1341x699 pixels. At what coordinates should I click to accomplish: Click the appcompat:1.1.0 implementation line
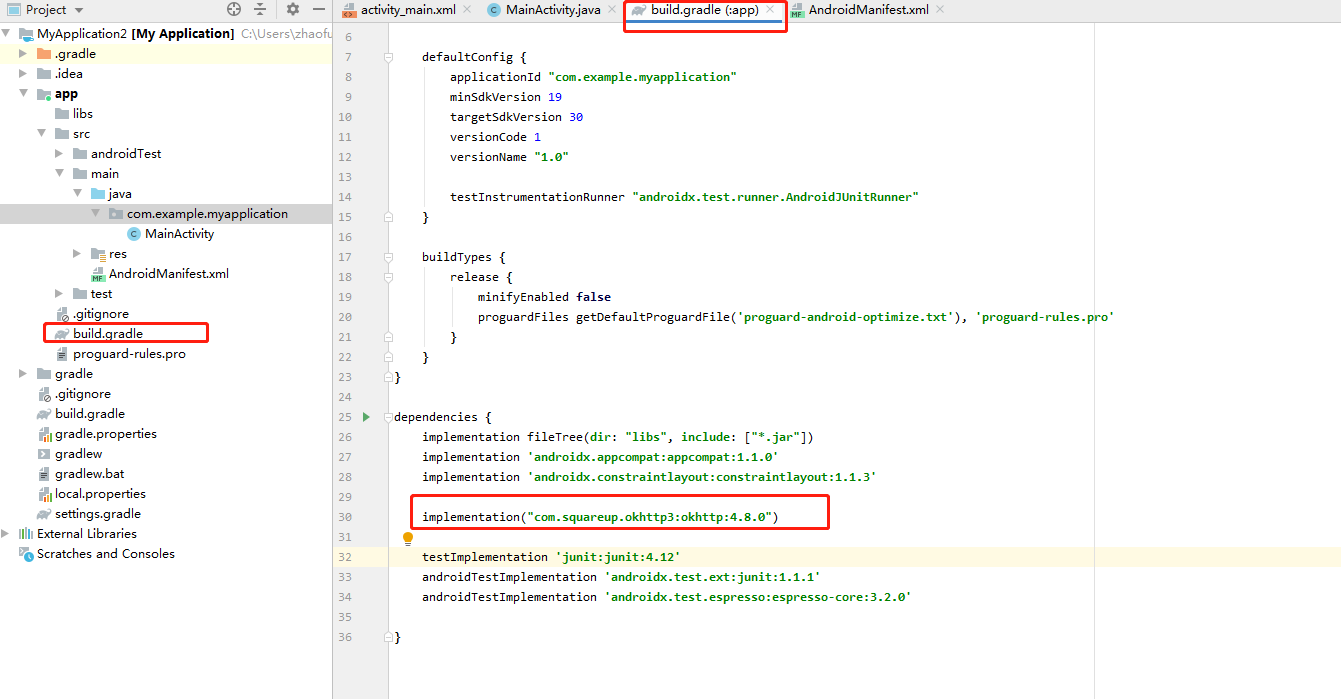tap(600, 457)
